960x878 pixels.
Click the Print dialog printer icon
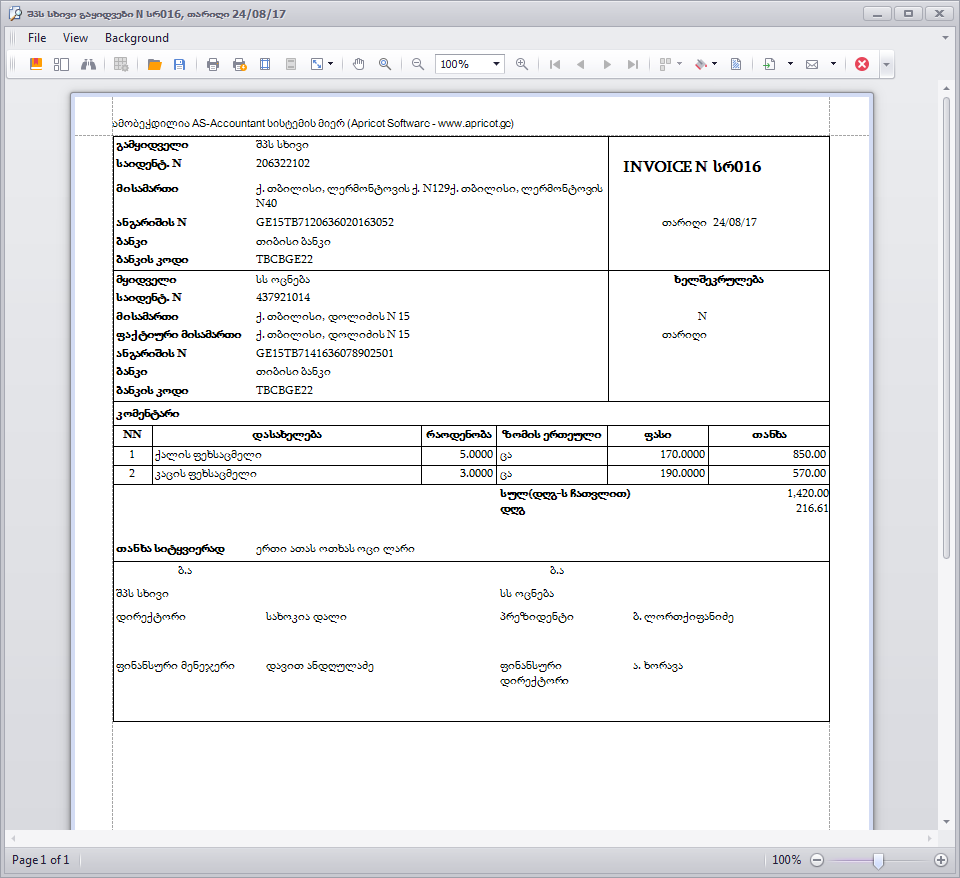(x=213, y=64)
